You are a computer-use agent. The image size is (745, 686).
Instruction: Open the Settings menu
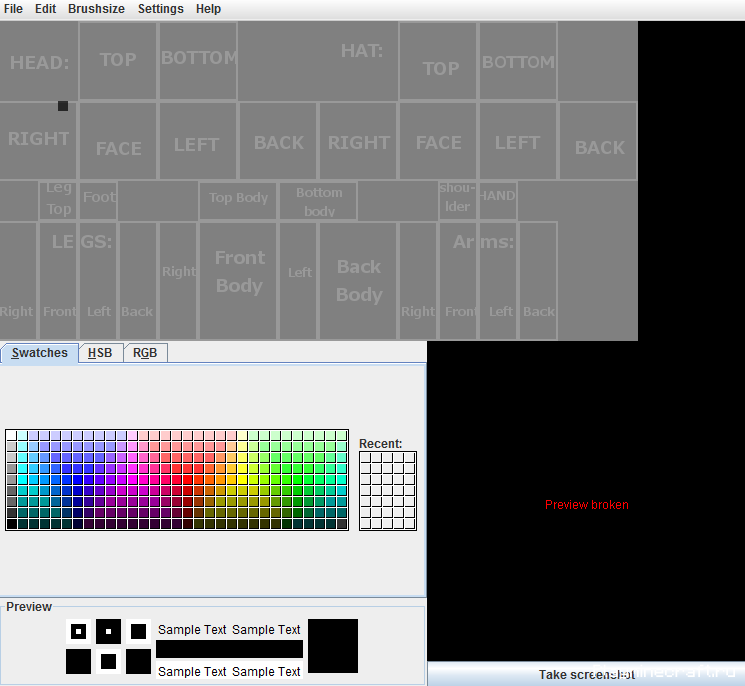click(161, 9)
